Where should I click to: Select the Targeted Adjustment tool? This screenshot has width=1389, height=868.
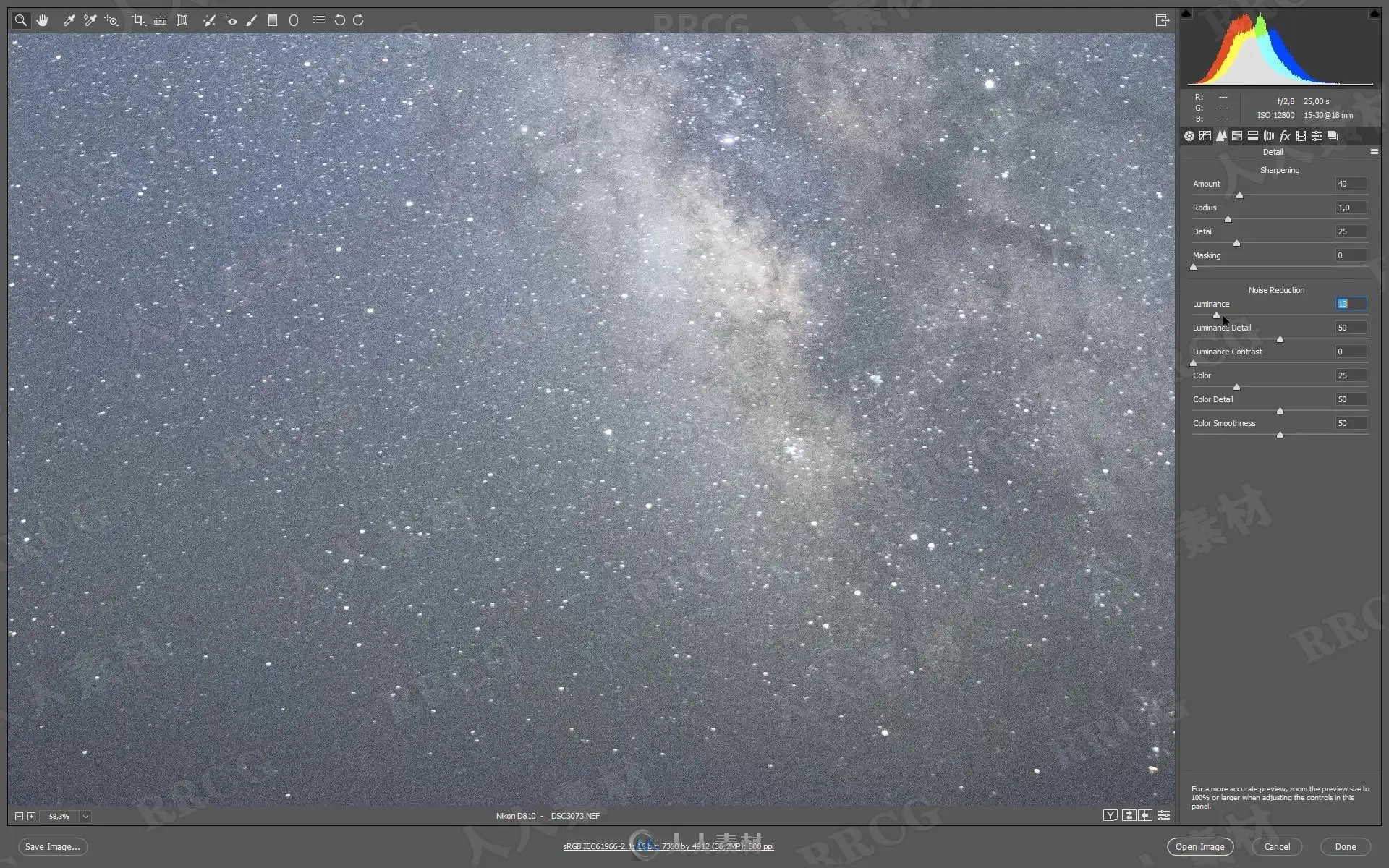[111, 20]
